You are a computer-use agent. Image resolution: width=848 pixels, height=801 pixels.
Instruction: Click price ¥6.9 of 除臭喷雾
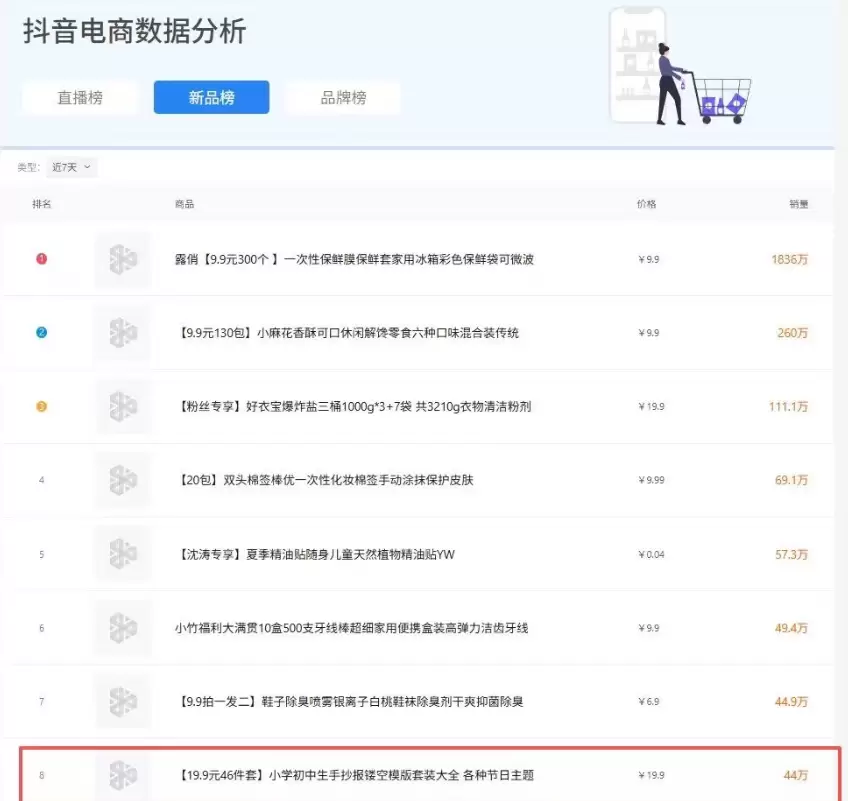(x=648, y=701)
